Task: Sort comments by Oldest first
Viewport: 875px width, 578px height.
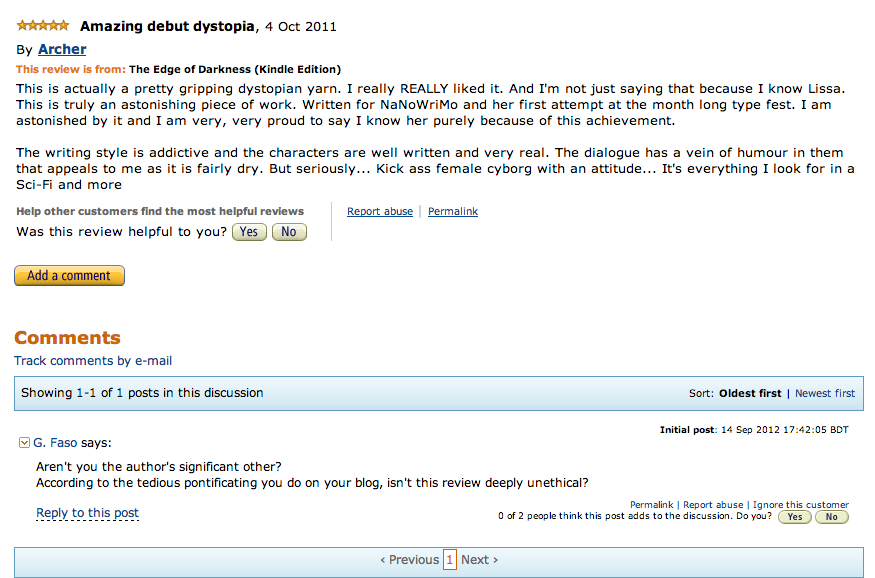Action: click(750, 394)
